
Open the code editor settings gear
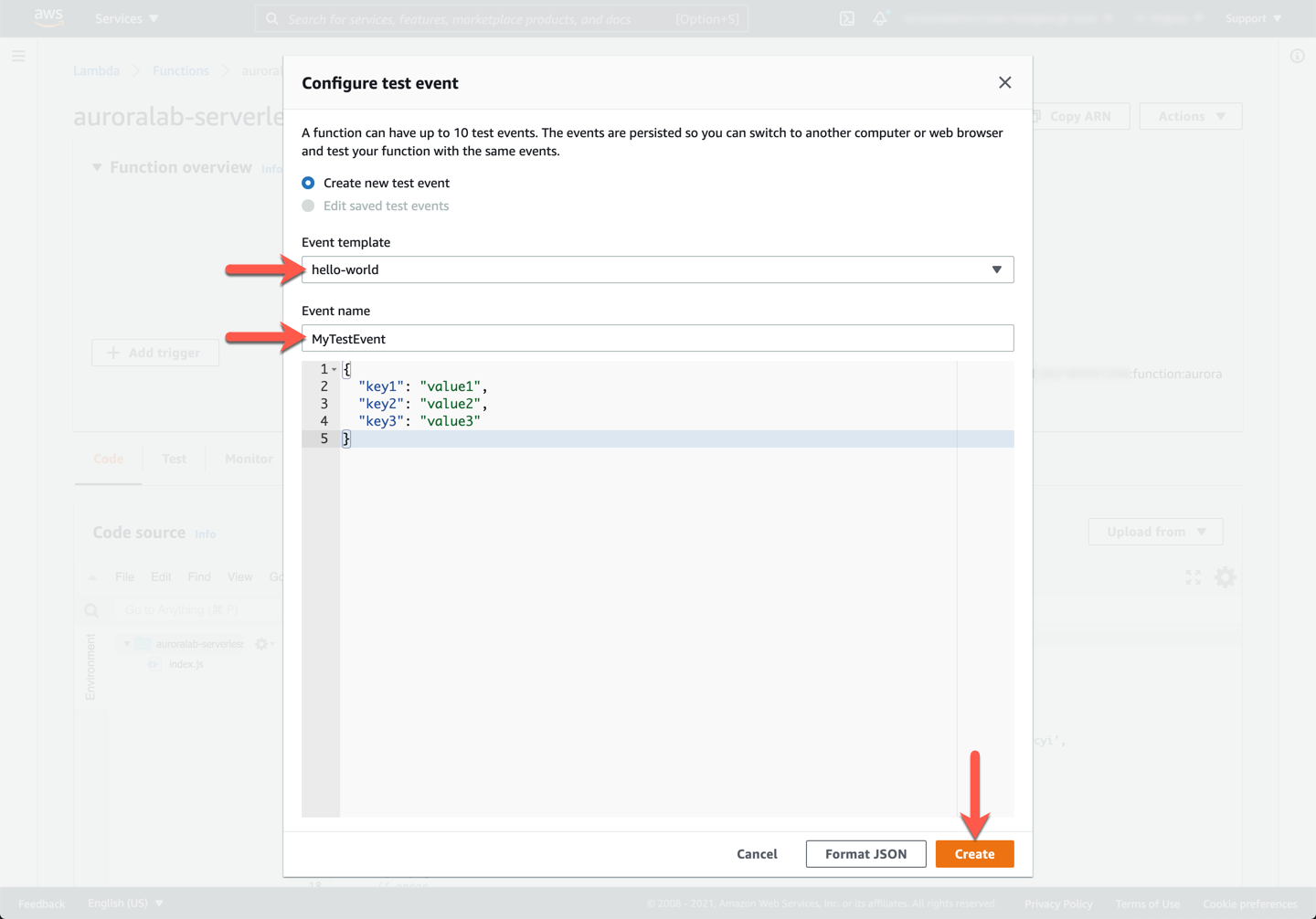[1225, 577]
